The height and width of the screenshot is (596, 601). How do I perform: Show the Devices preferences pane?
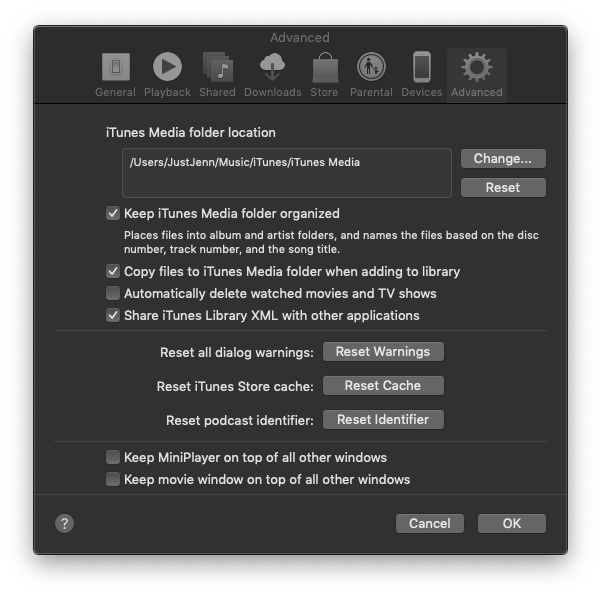tap(422, 75)
